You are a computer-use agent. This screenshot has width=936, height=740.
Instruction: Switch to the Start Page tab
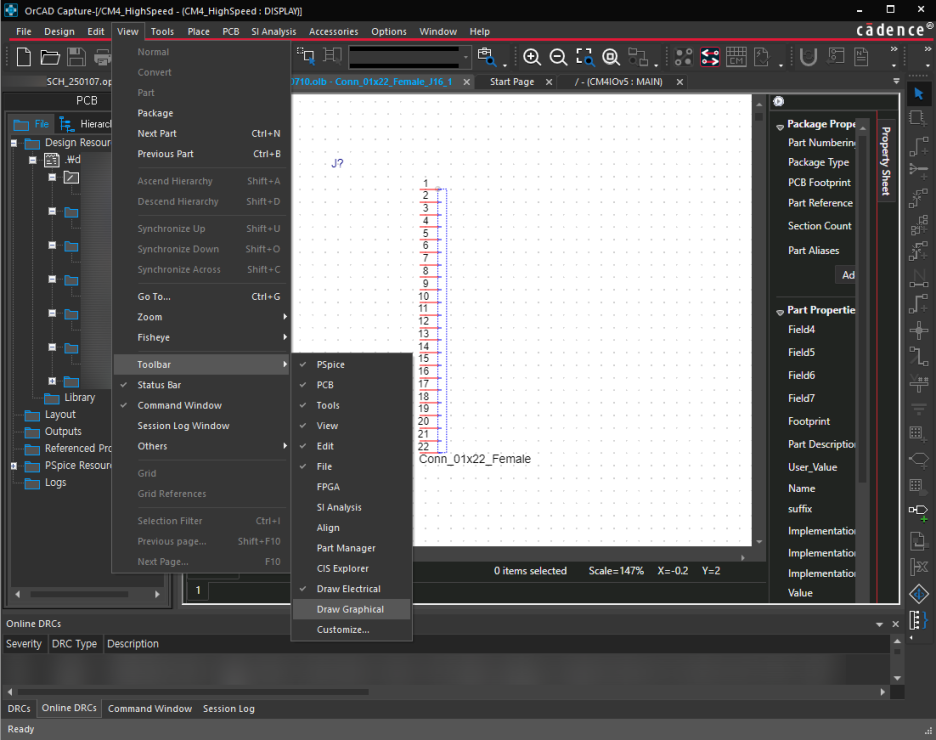[x=512, y=82]
